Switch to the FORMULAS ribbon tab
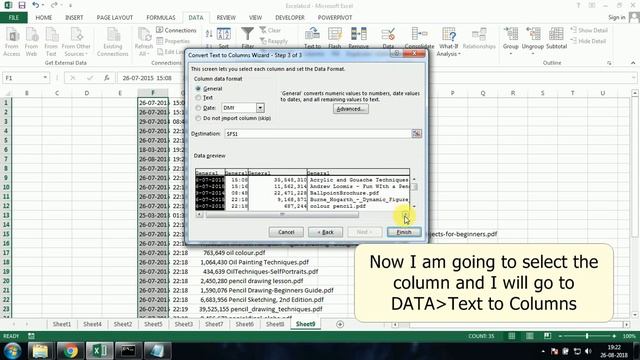This screenshot has height=360, width=640. pyautogui.click(x=161, y=18)
